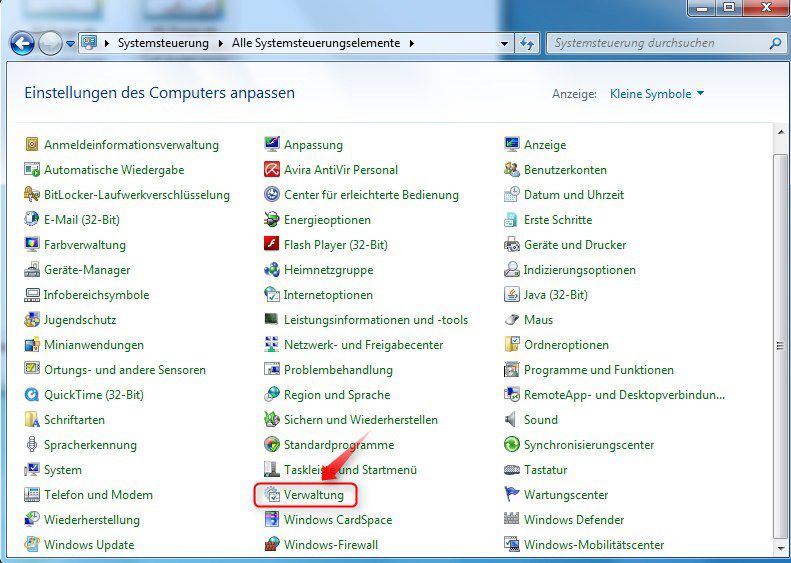This screenshot has height=563, width=791.
Task: Open RemoteApp- und Desktopverbindungen link
Action: (624, 395)
